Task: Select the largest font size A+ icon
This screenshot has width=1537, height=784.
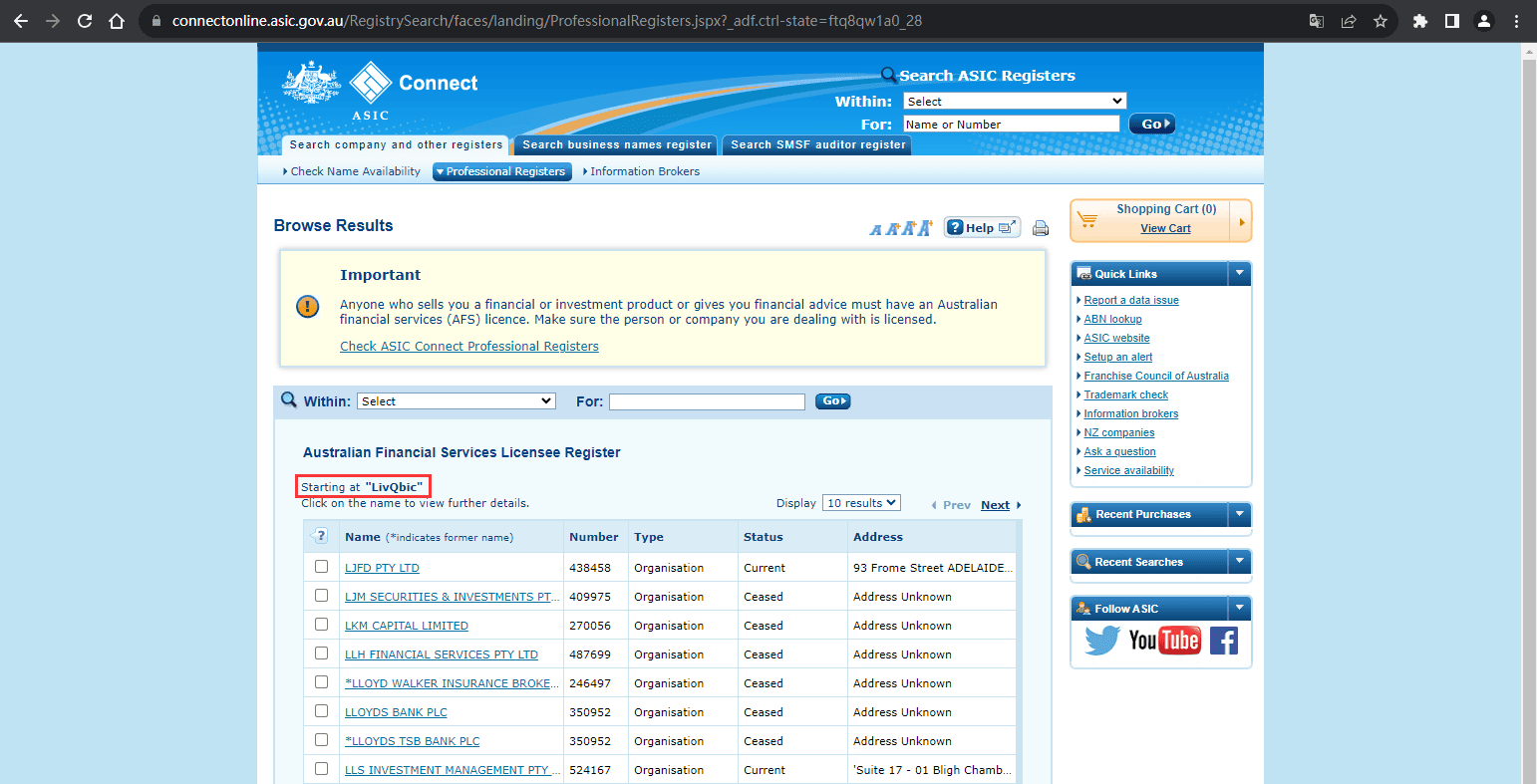Action: (925, 227)
